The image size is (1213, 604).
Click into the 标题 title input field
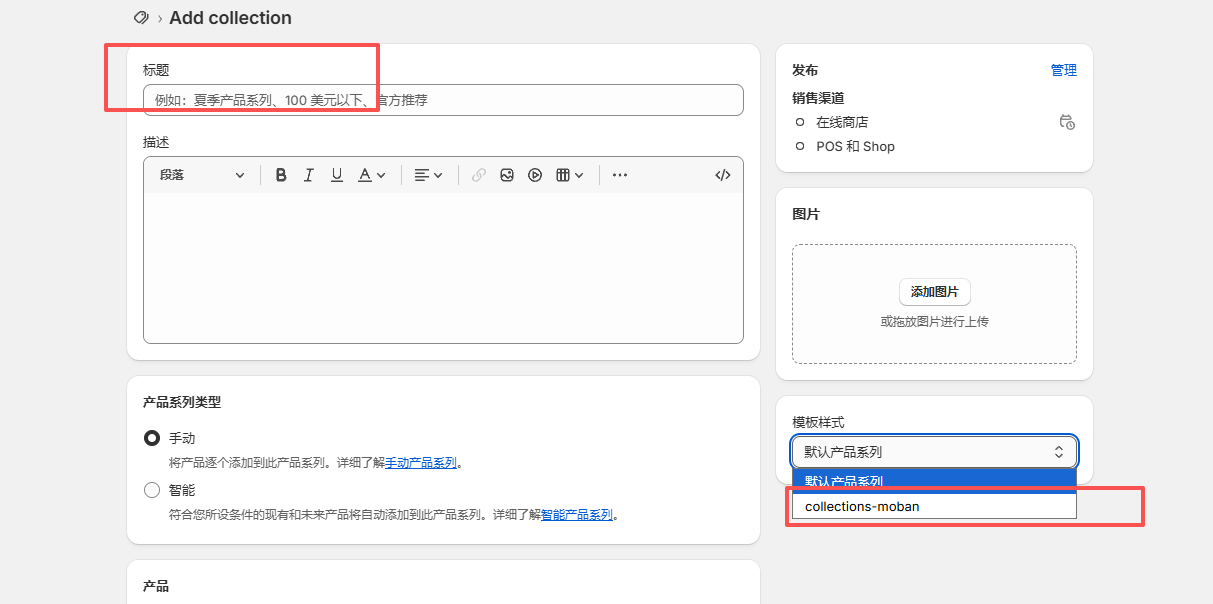point(443,100)
